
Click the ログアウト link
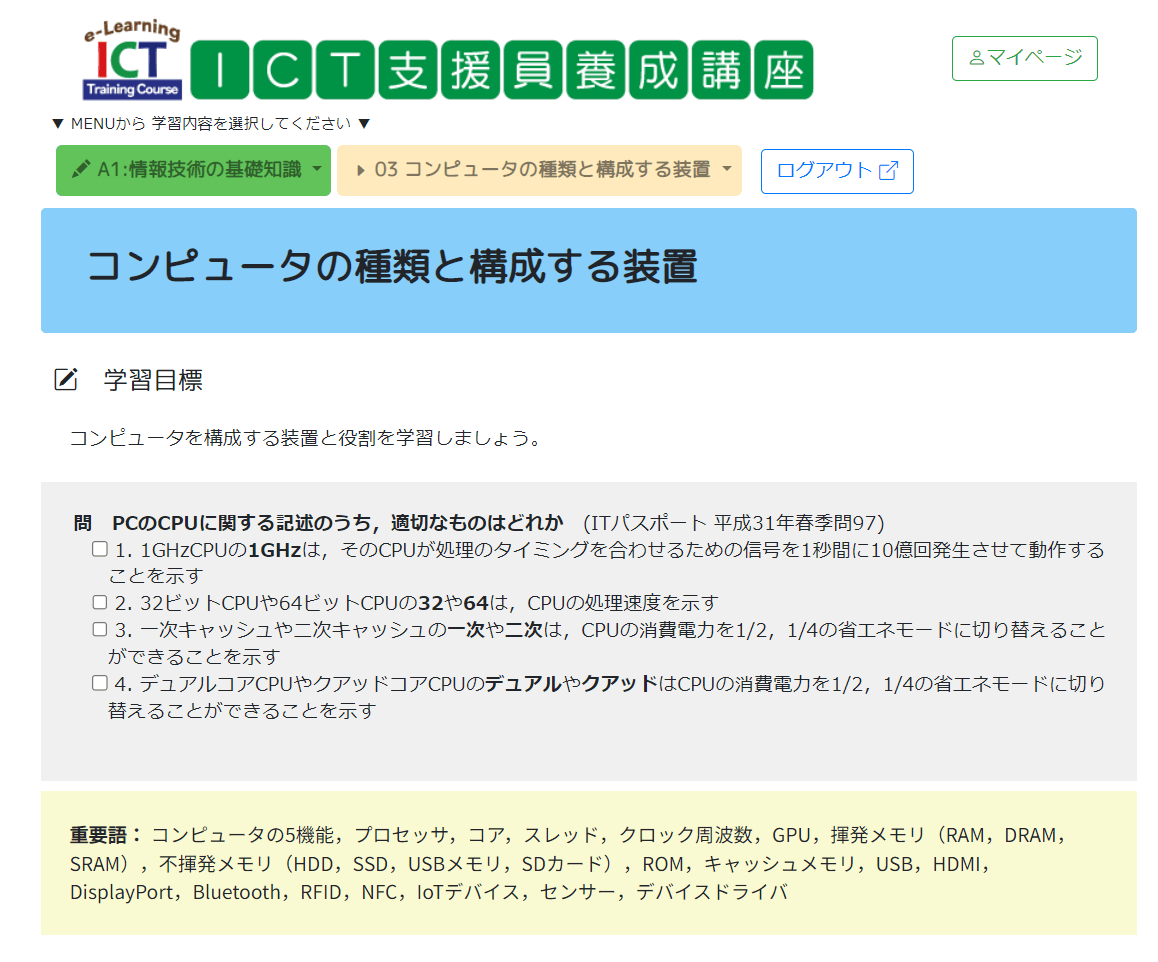pyautogui.click(x=837, y=171)
